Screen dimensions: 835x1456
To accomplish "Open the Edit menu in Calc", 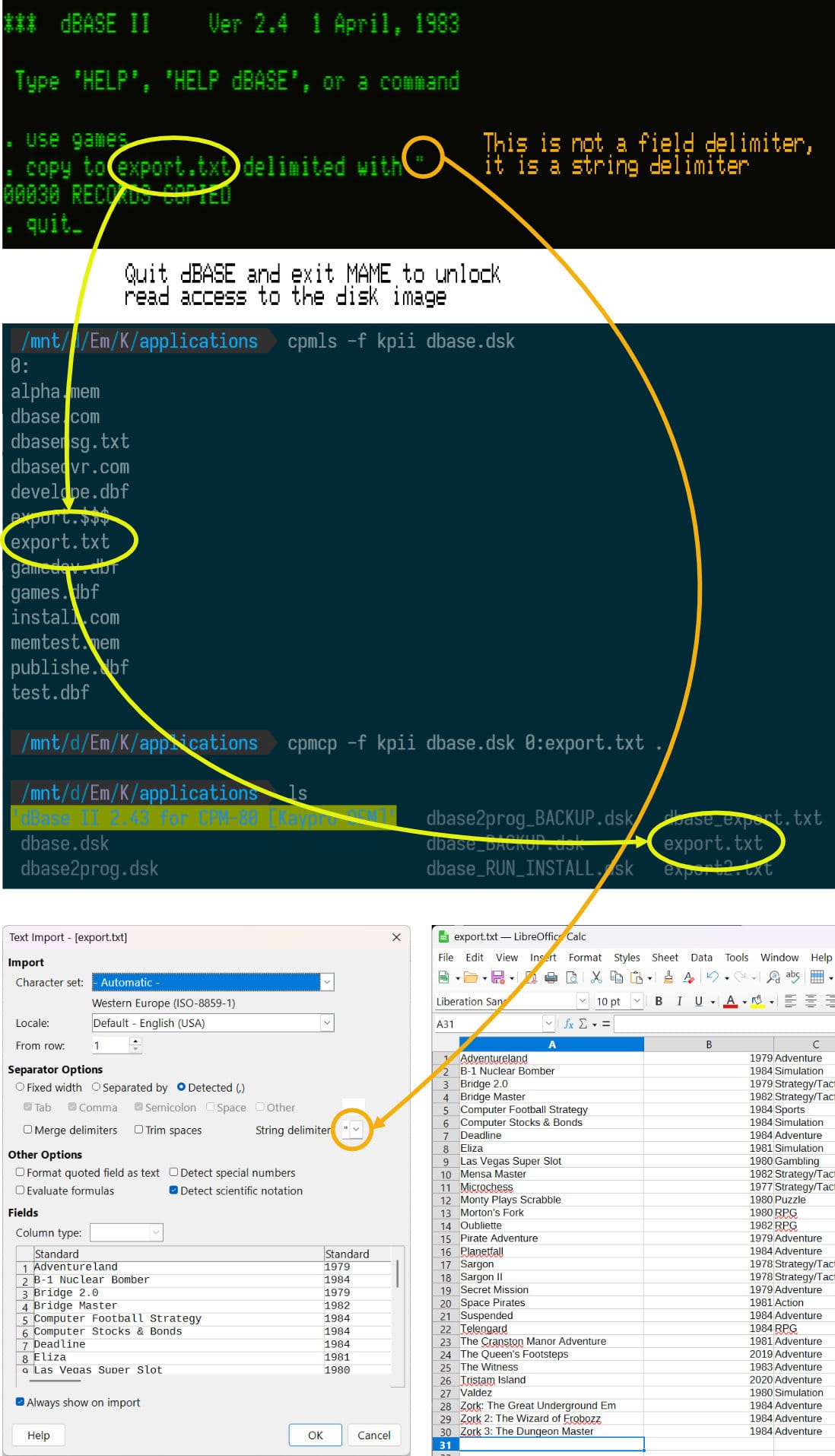I will coord(475,957).
